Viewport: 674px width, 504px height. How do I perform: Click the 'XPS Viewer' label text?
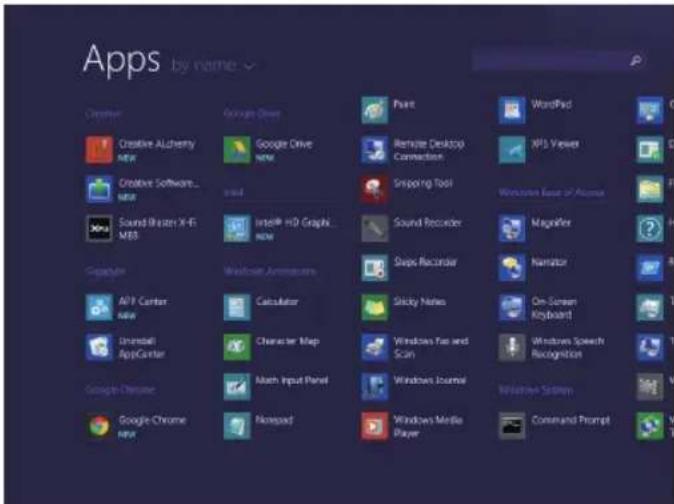pos(555,144)
